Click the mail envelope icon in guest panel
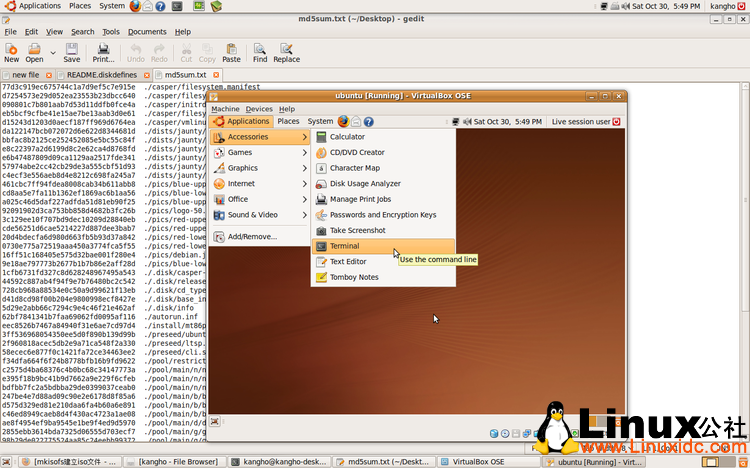Screen dimensions: 750x468 (356, 122)
